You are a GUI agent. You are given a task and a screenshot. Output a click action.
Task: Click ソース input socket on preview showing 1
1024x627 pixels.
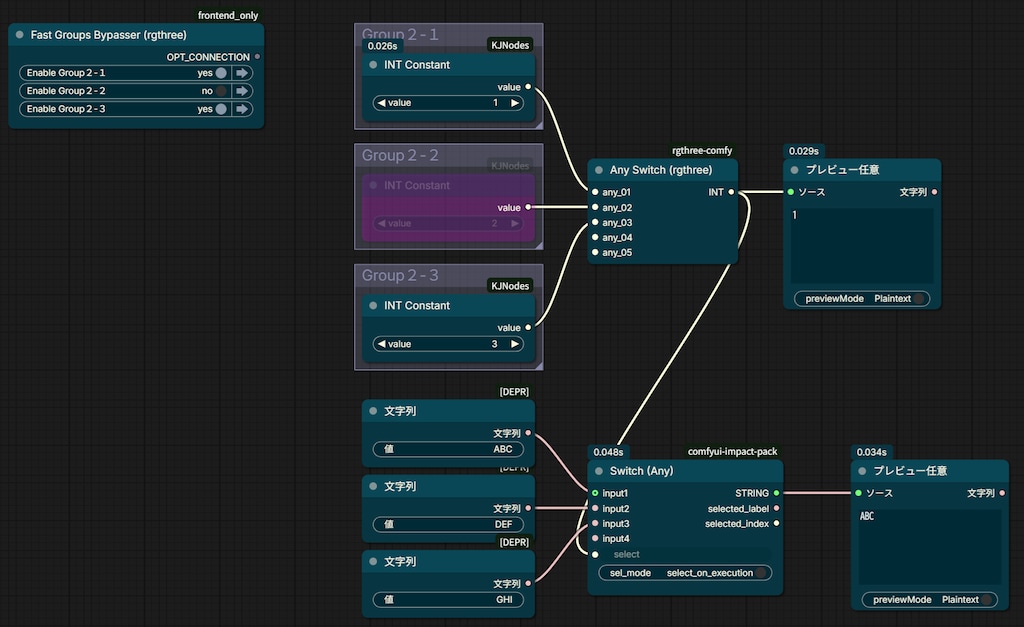791,192
